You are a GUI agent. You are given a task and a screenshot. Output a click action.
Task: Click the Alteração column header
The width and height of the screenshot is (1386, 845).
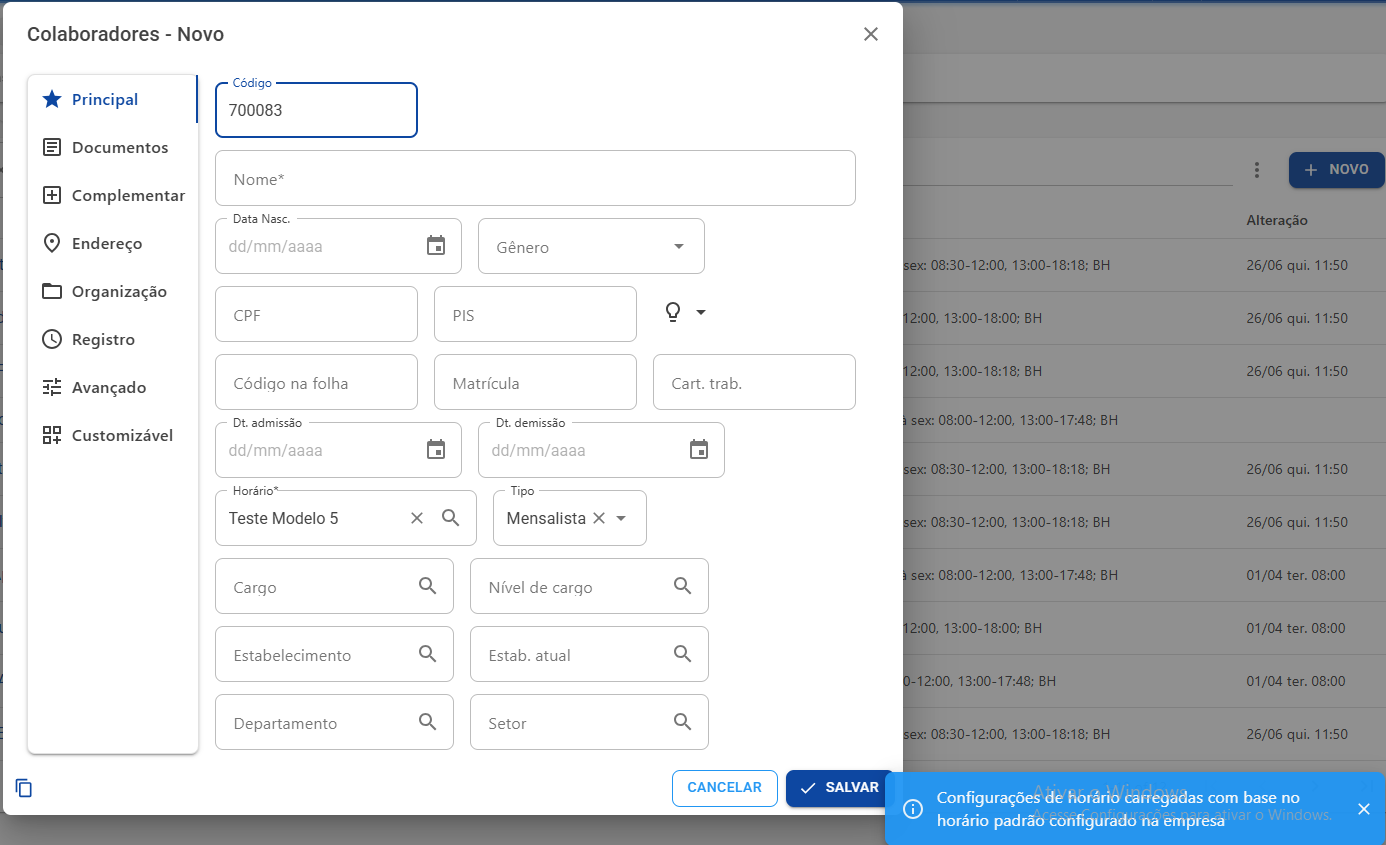tap(1277, 220)
